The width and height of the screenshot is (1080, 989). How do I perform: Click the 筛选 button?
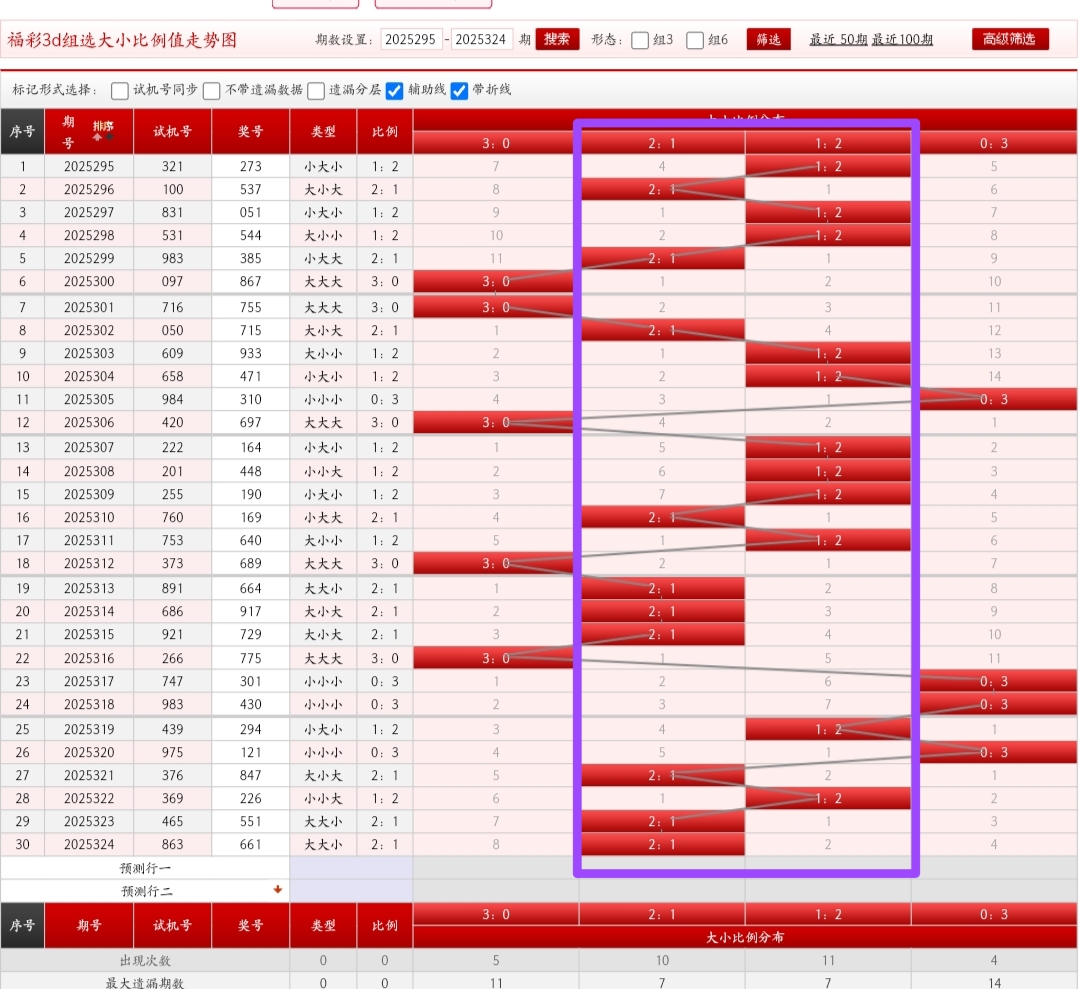768,39
